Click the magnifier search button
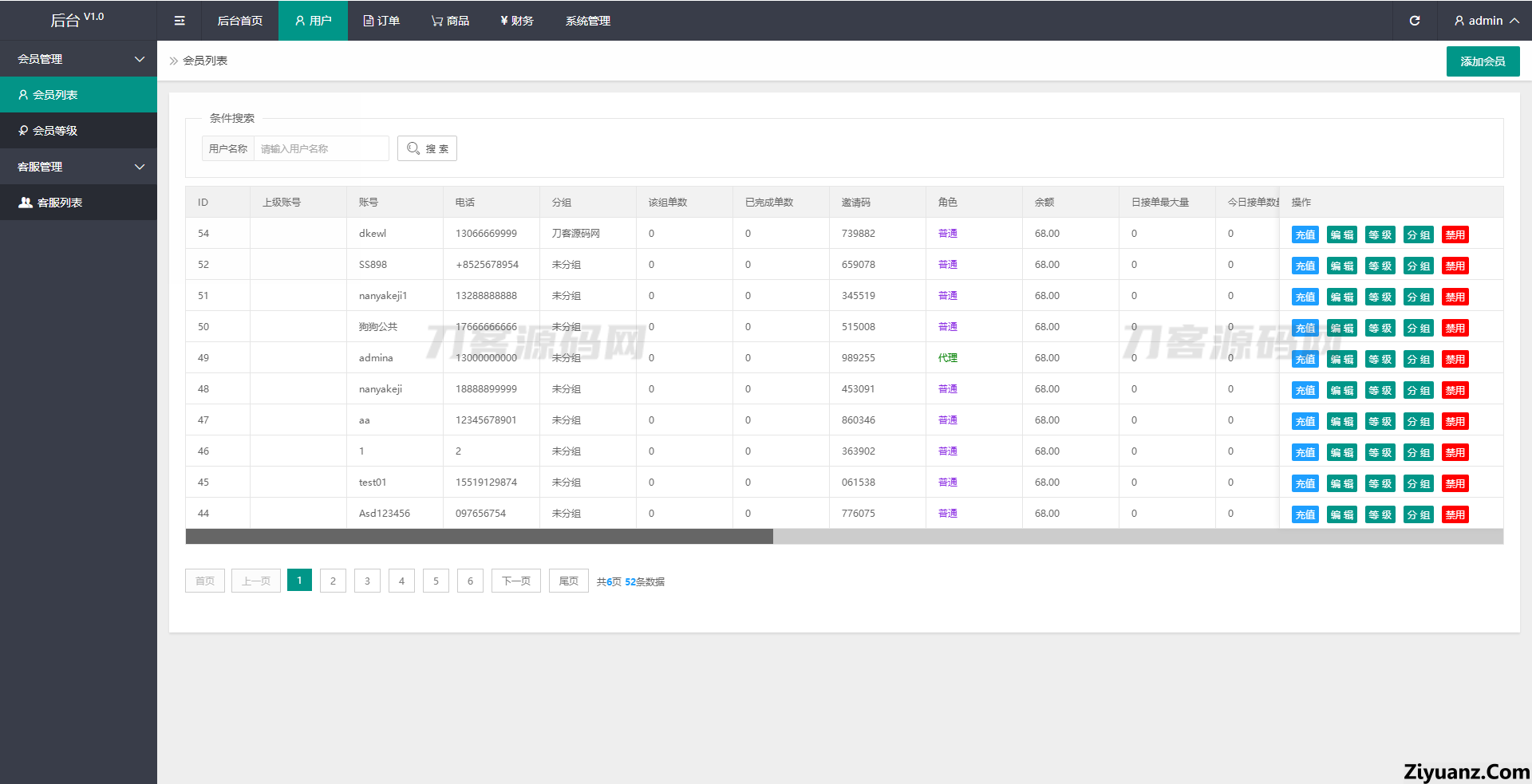The width and height of the screenshot is (1532, 784). coord(427,148)
